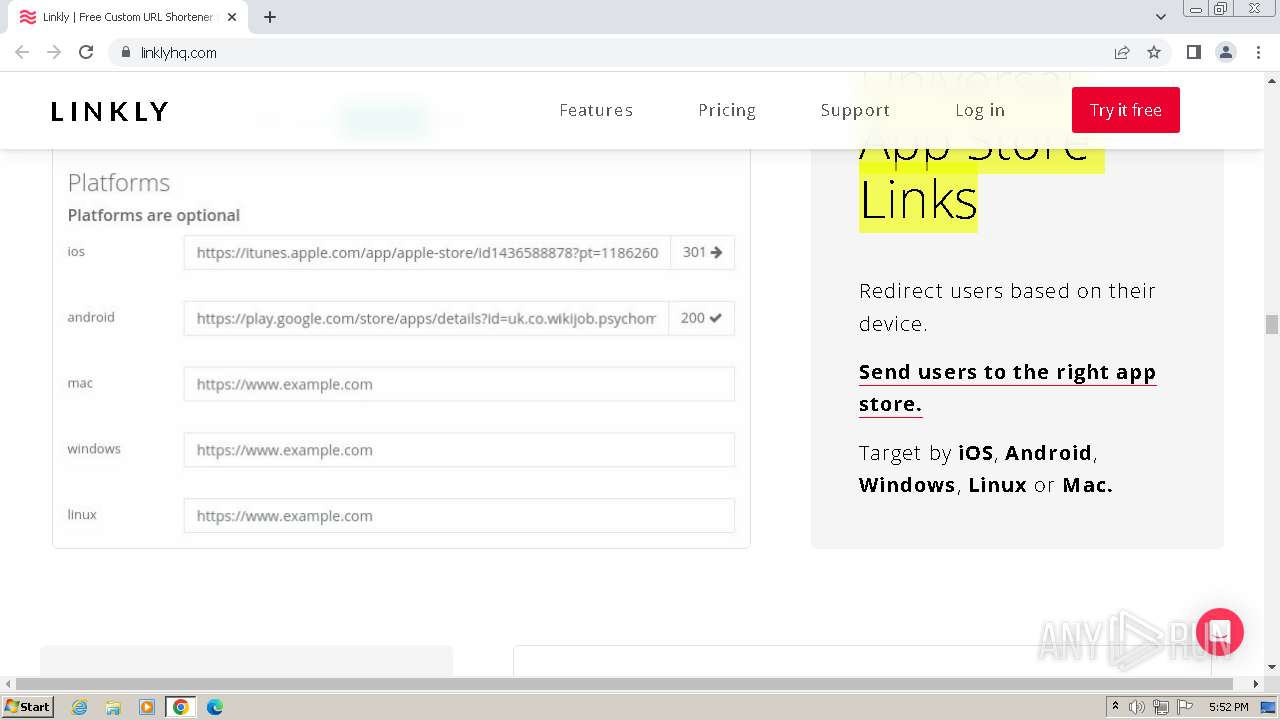Click the Try it free button
Screen dimensions: 1280x720
tap(1126, 110)
